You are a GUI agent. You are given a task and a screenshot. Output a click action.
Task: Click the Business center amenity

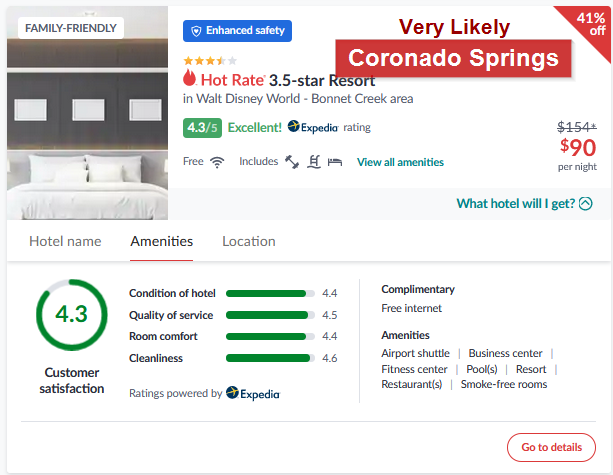click(505, 353)
